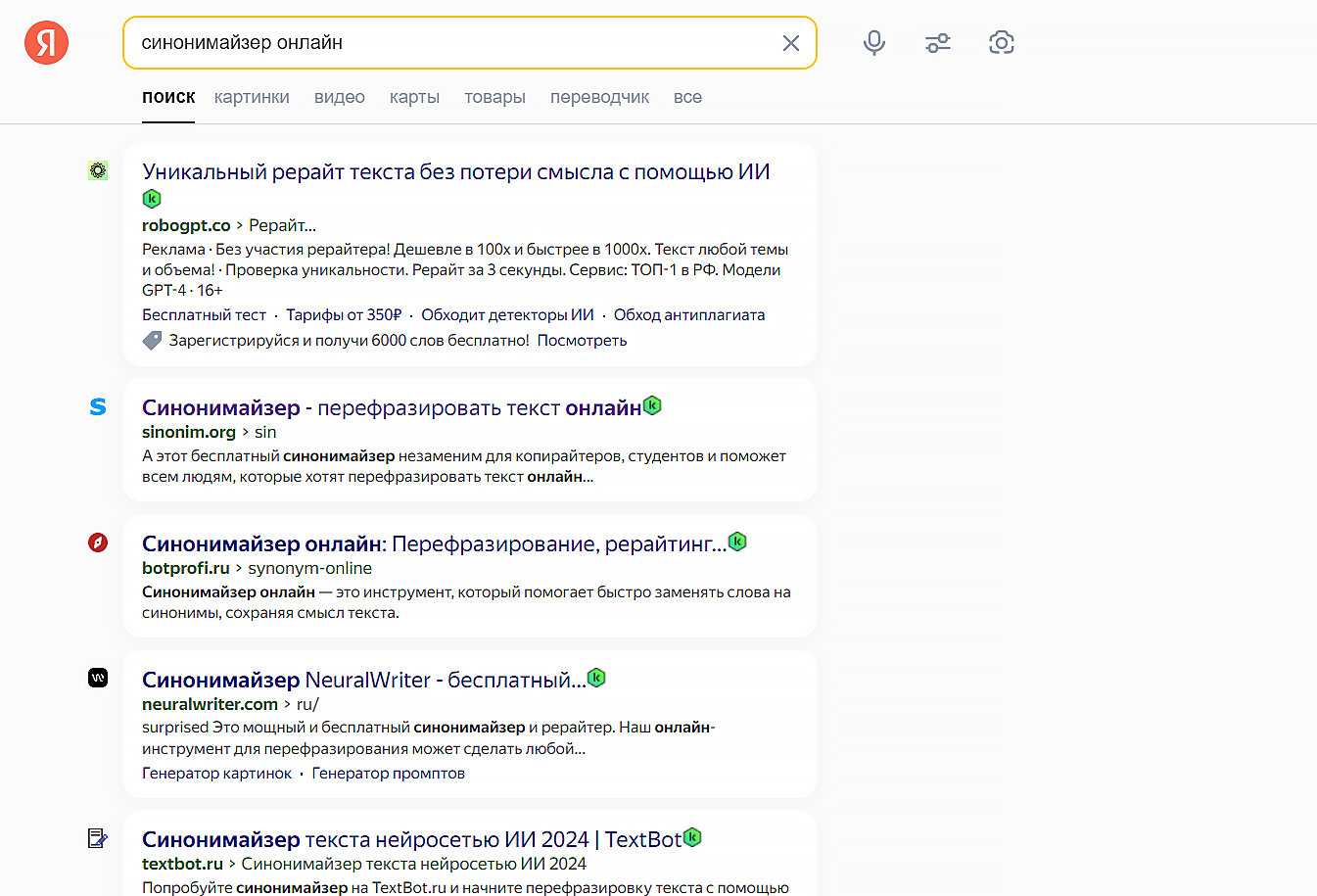
Task: Start voice search with the microphone icon
Action: point(874,43)
